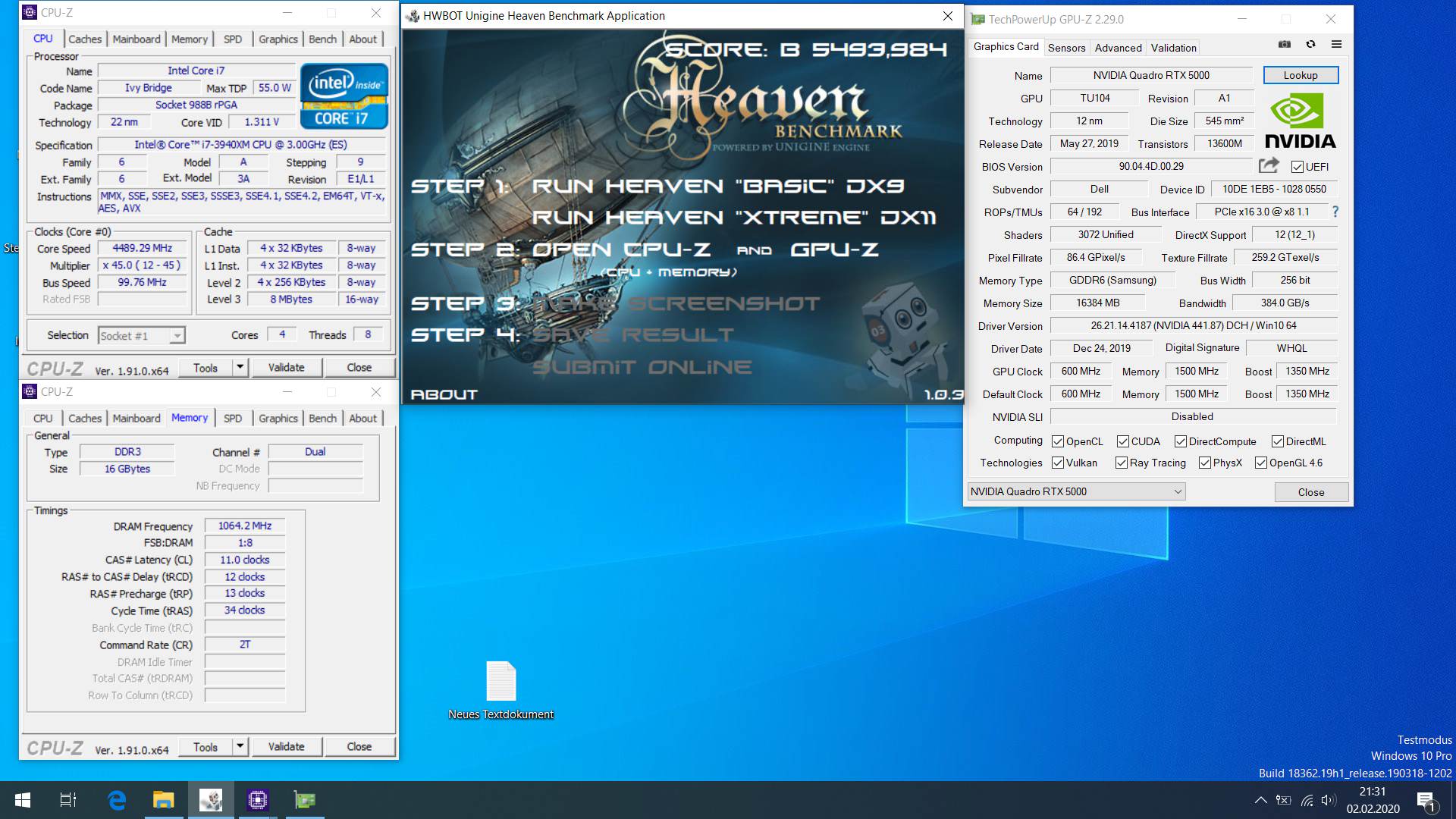Toggle the DirectML checkbox
The image size is (1456, 819).
pyautogui.click(x=1278, y=441)
